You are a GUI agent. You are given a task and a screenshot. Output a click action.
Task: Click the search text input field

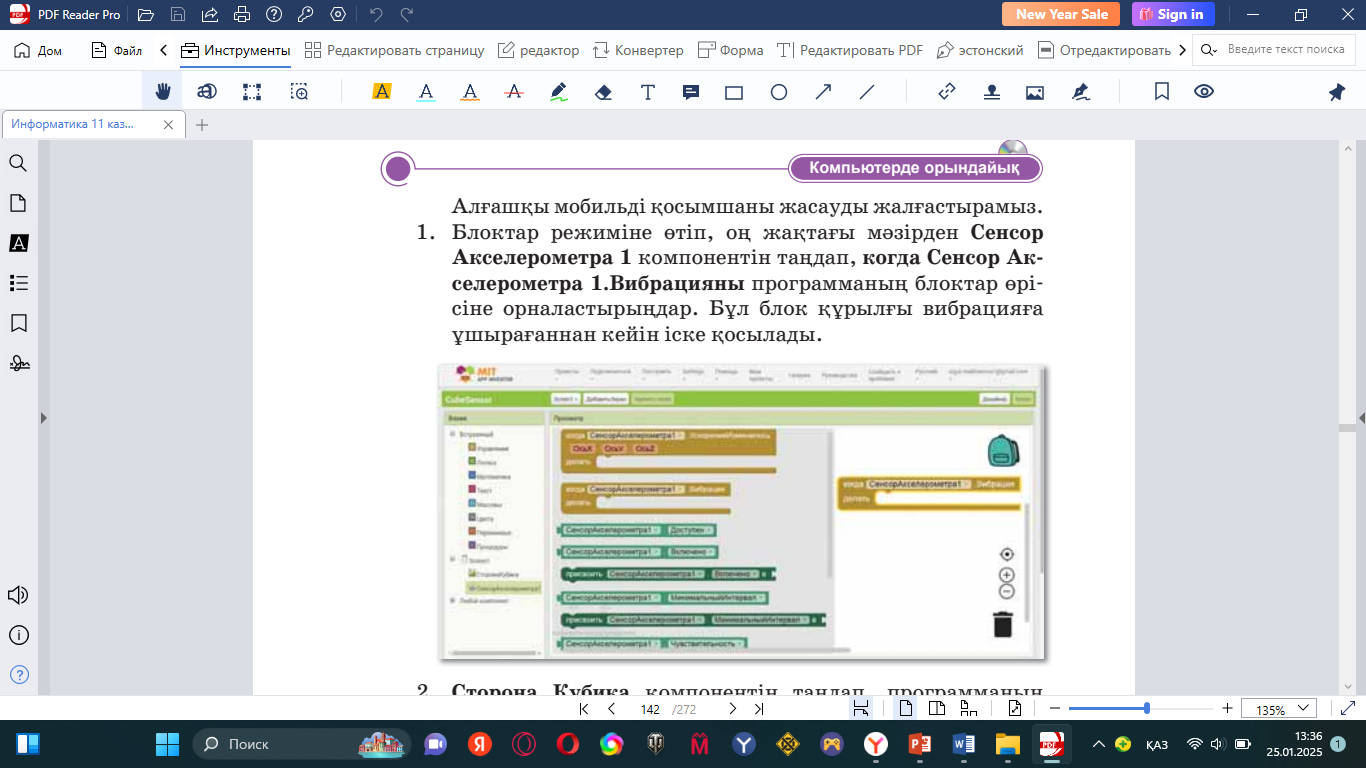[x=1285, y=50]
